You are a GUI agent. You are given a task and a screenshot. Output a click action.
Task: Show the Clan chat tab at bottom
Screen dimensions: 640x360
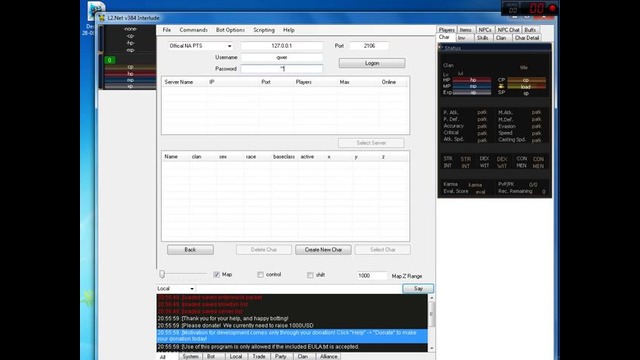tap(303, 357)
